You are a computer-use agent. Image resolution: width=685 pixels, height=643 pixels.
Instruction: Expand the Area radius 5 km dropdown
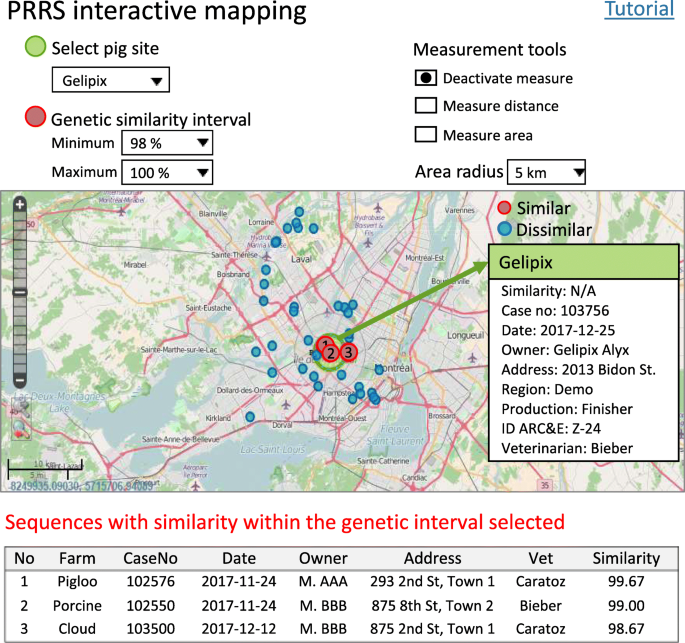[x=546, y=172]
